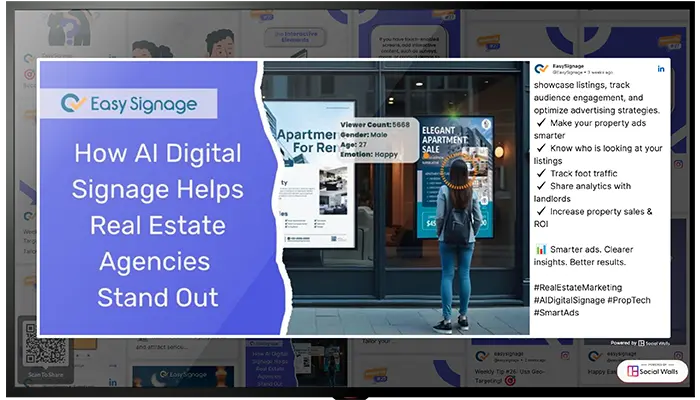The height and width of the screenshot is (400, 700).
Task: Click the Easy Signage logo banner
Action: coord(129,104)
